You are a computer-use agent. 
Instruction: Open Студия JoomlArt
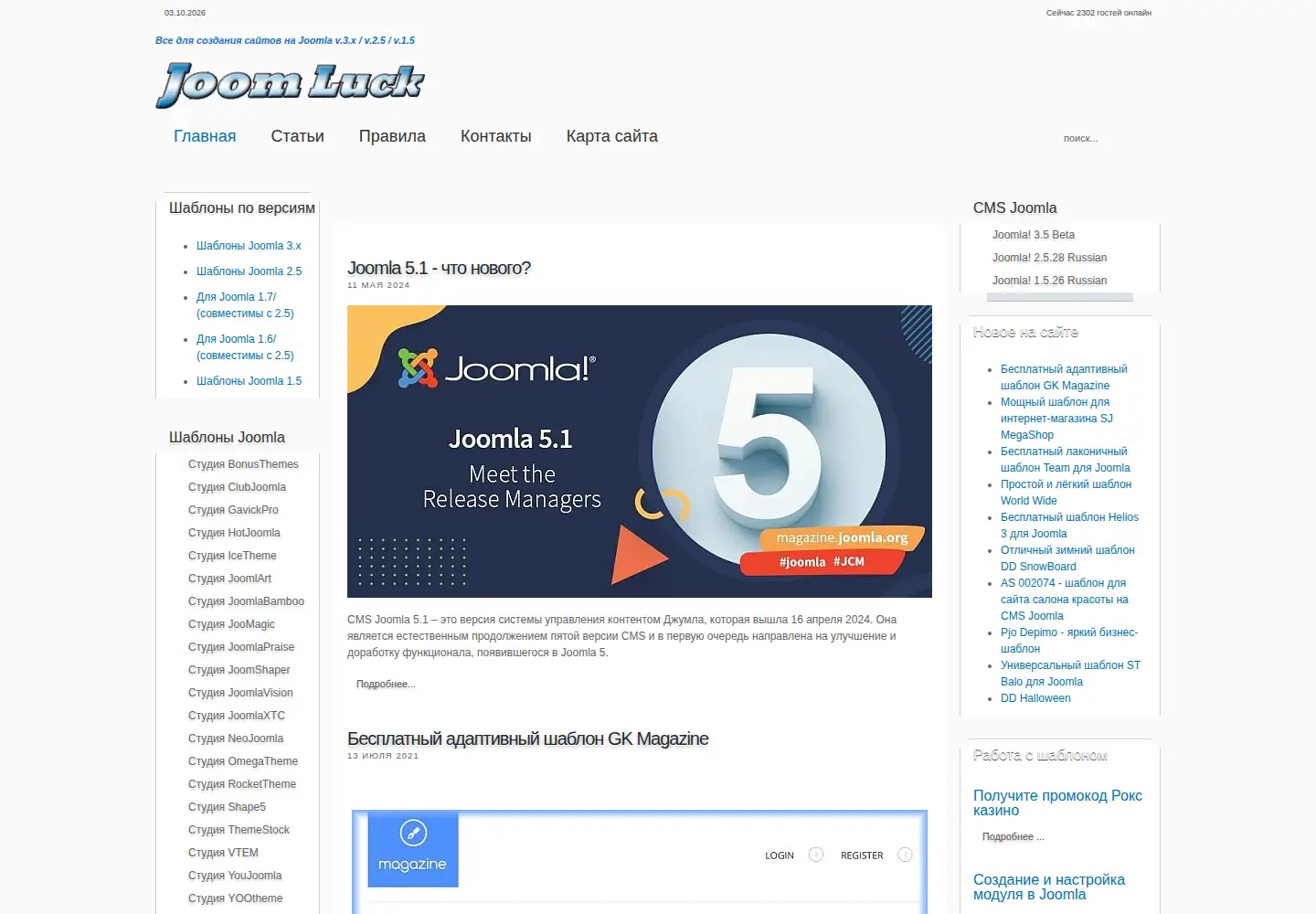click(x=229, y=579)
